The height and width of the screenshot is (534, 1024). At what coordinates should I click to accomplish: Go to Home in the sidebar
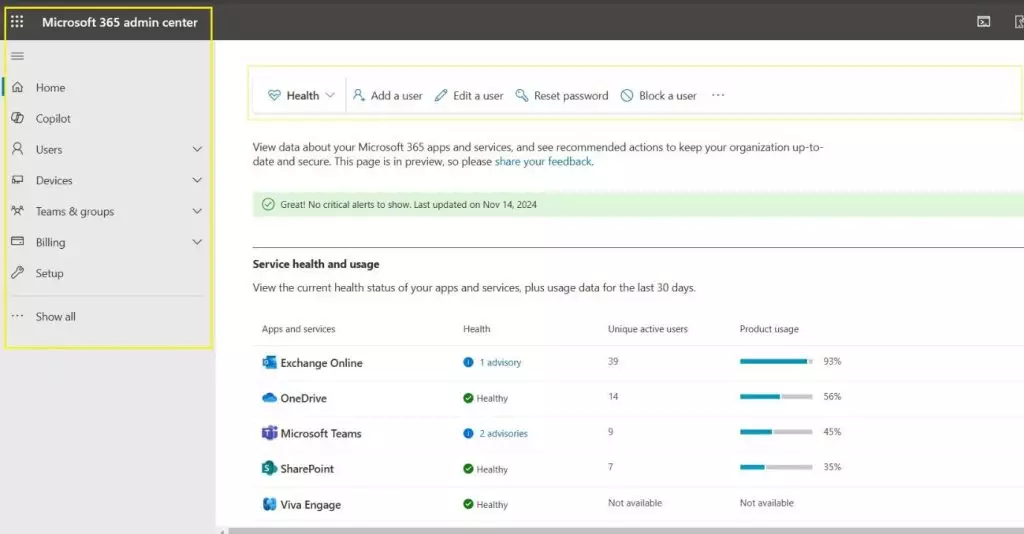coord(50,88)
